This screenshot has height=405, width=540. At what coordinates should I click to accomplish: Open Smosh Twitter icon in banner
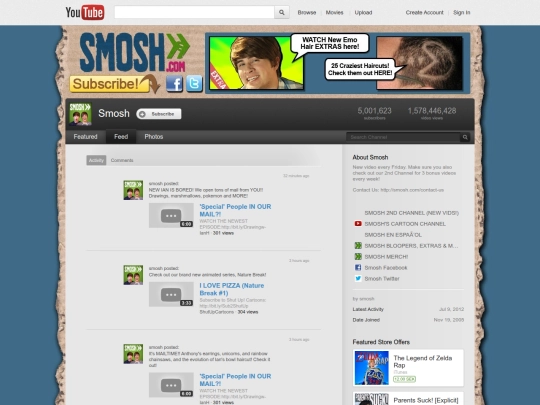[194, 84]
